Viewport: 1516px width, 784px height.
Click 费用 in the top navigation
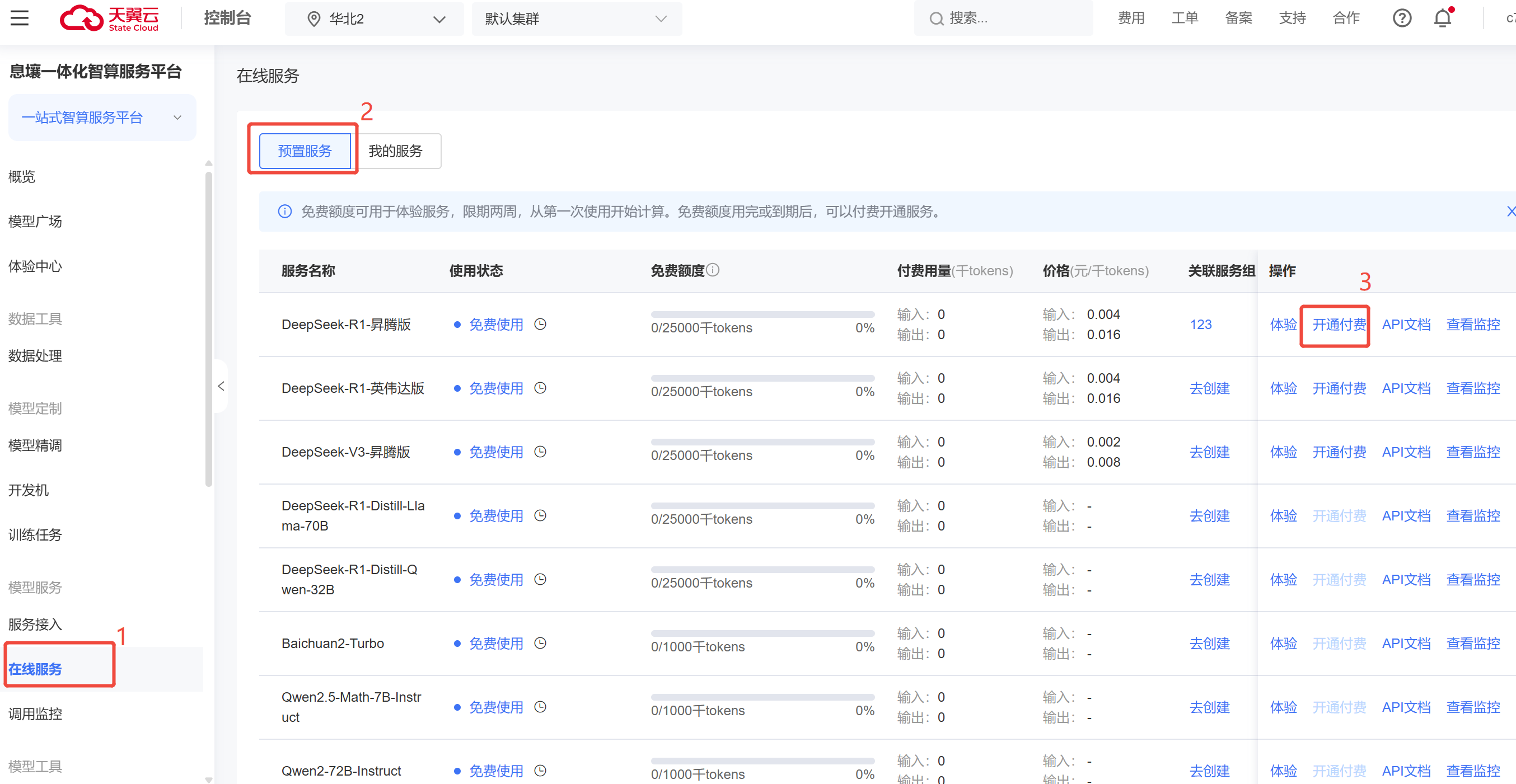[x=1131, y=18]
